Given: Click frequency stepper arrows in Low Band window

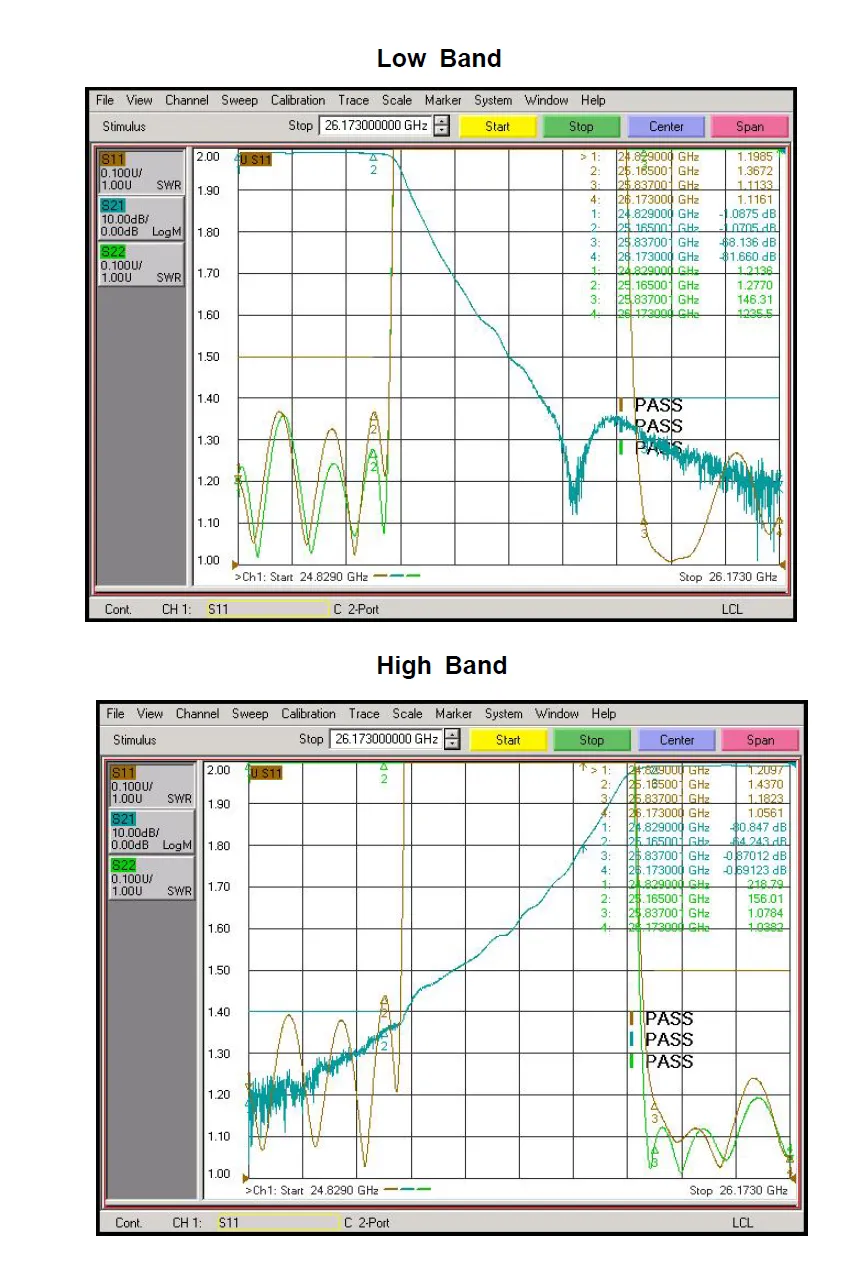Looking at the screenshot, I should (442, 126).
